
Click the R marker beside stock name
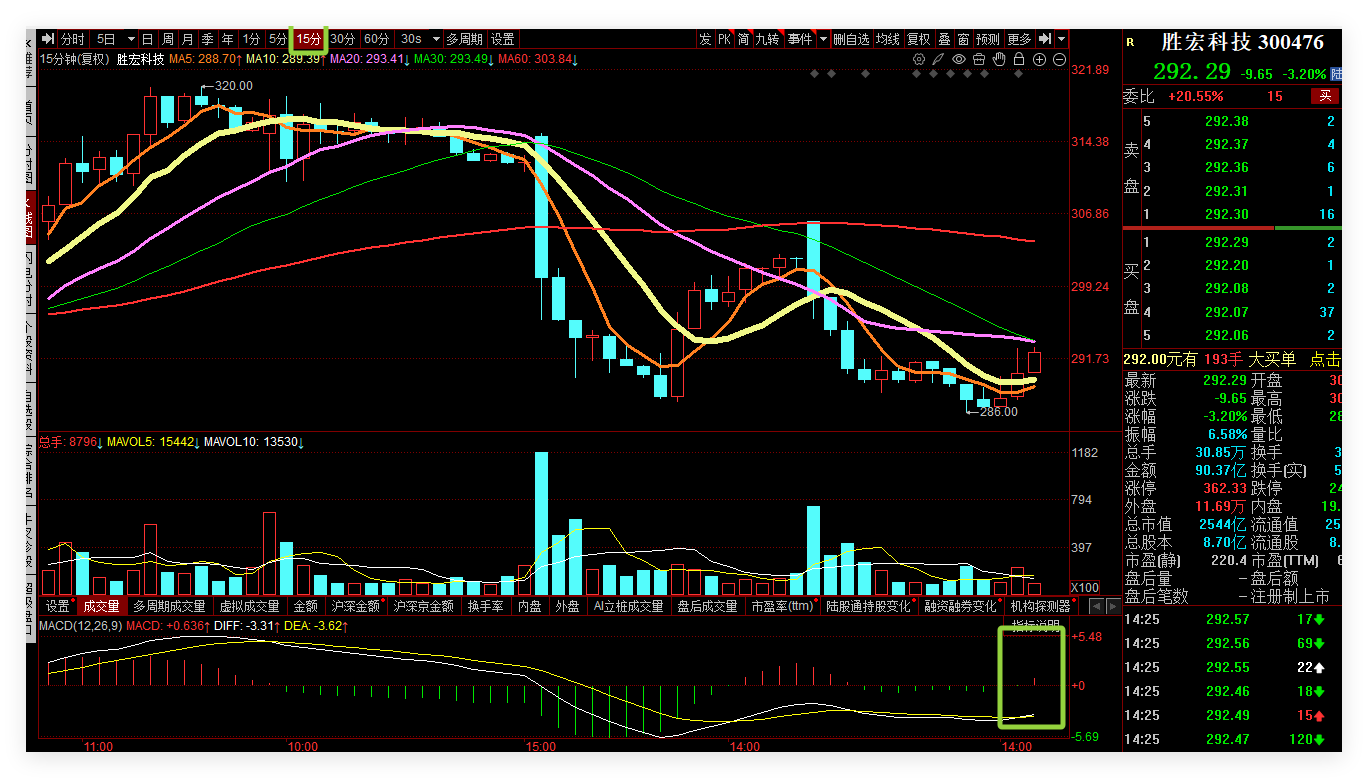point(1130,42)
